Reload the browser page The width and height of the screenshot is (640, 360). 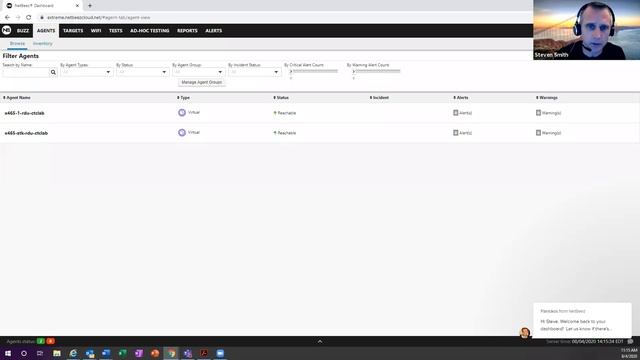pyautogui.click(x=29, y=18)
